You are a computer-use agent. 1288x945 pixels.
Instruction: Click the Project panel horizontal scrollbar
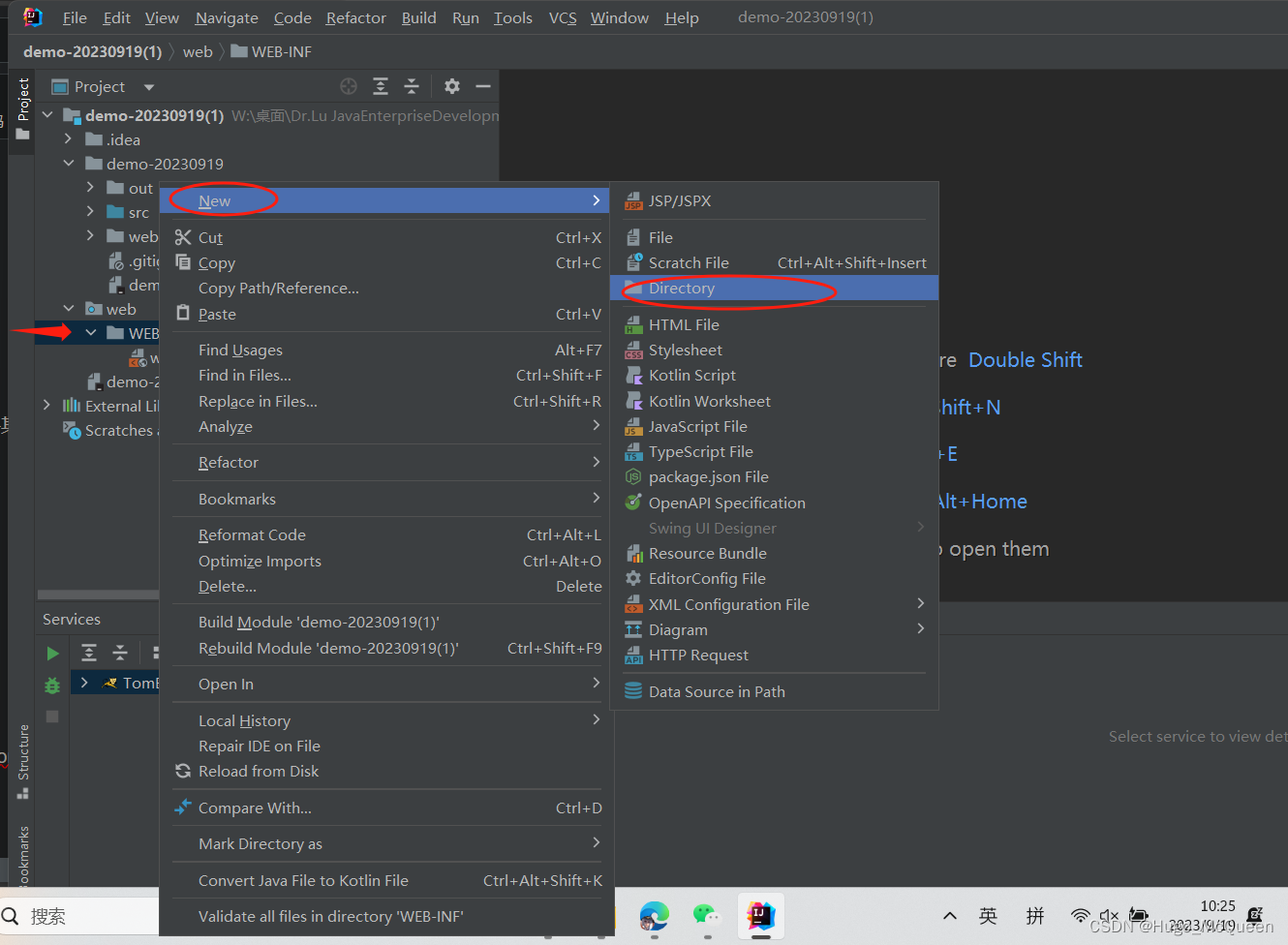click(x=98, y=594)
